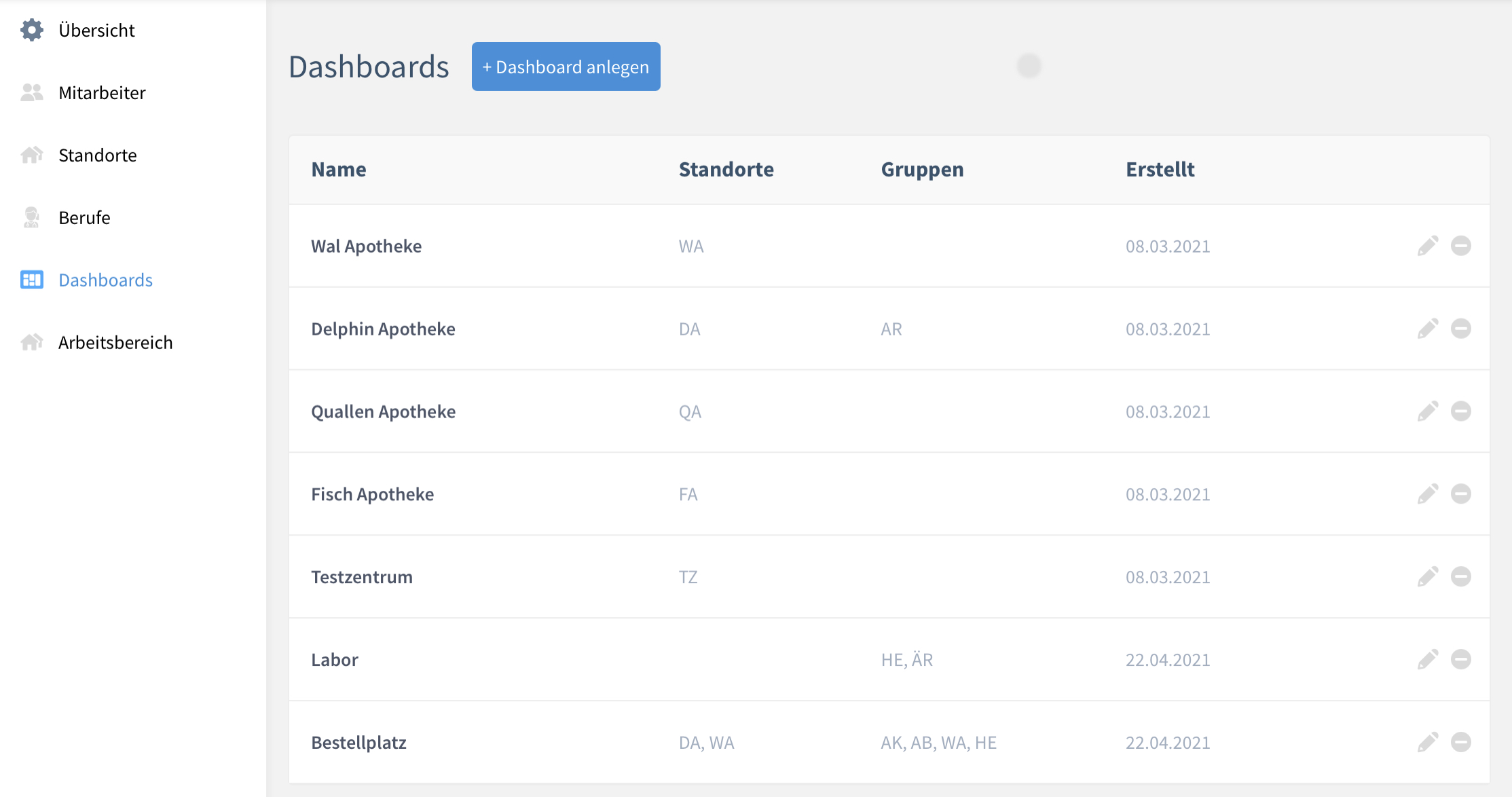Click the Standorte column header
This screenshot has height=797, width=1512.
[726, 169]
